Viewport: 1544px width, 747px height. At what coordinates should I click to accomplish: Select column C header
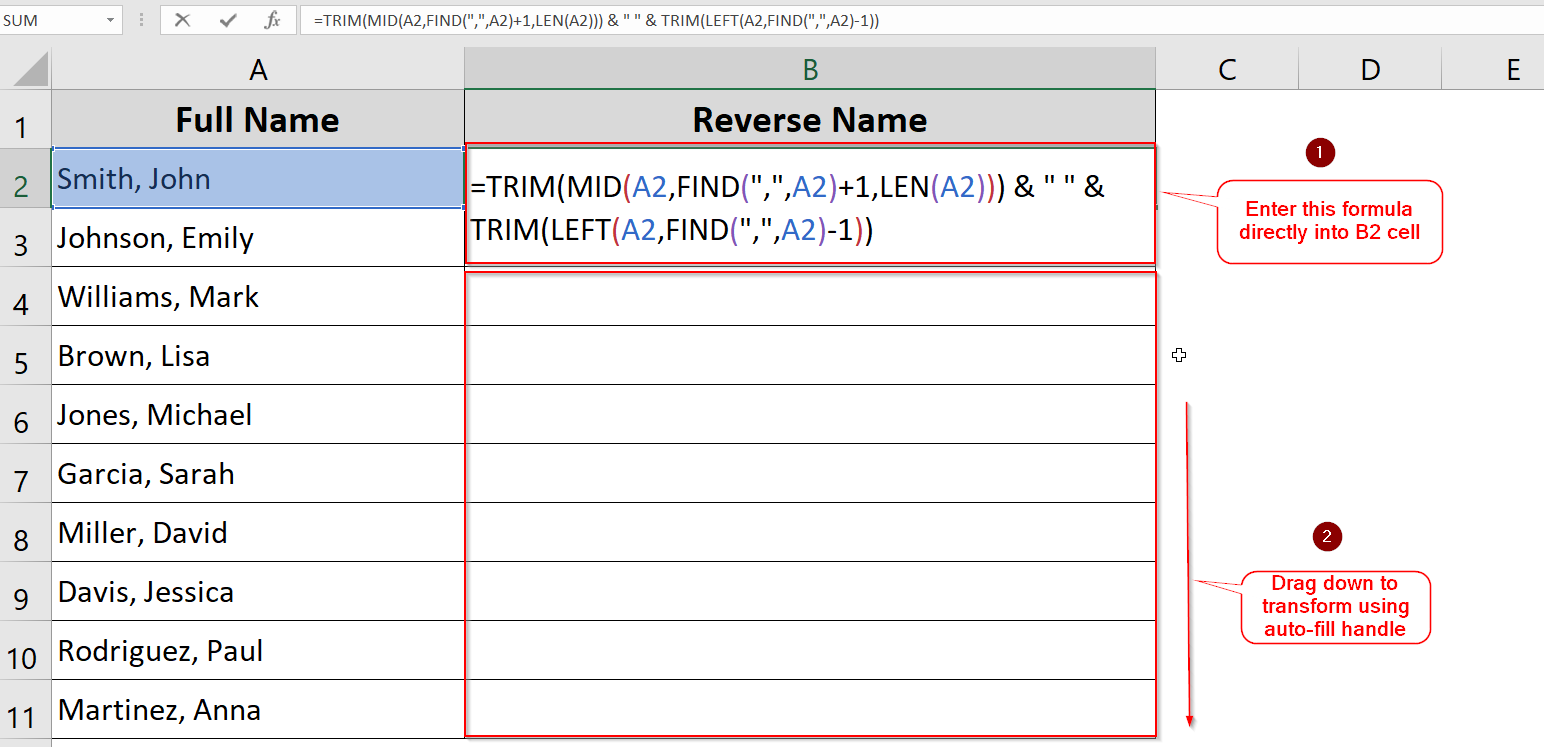point(1227,68)
